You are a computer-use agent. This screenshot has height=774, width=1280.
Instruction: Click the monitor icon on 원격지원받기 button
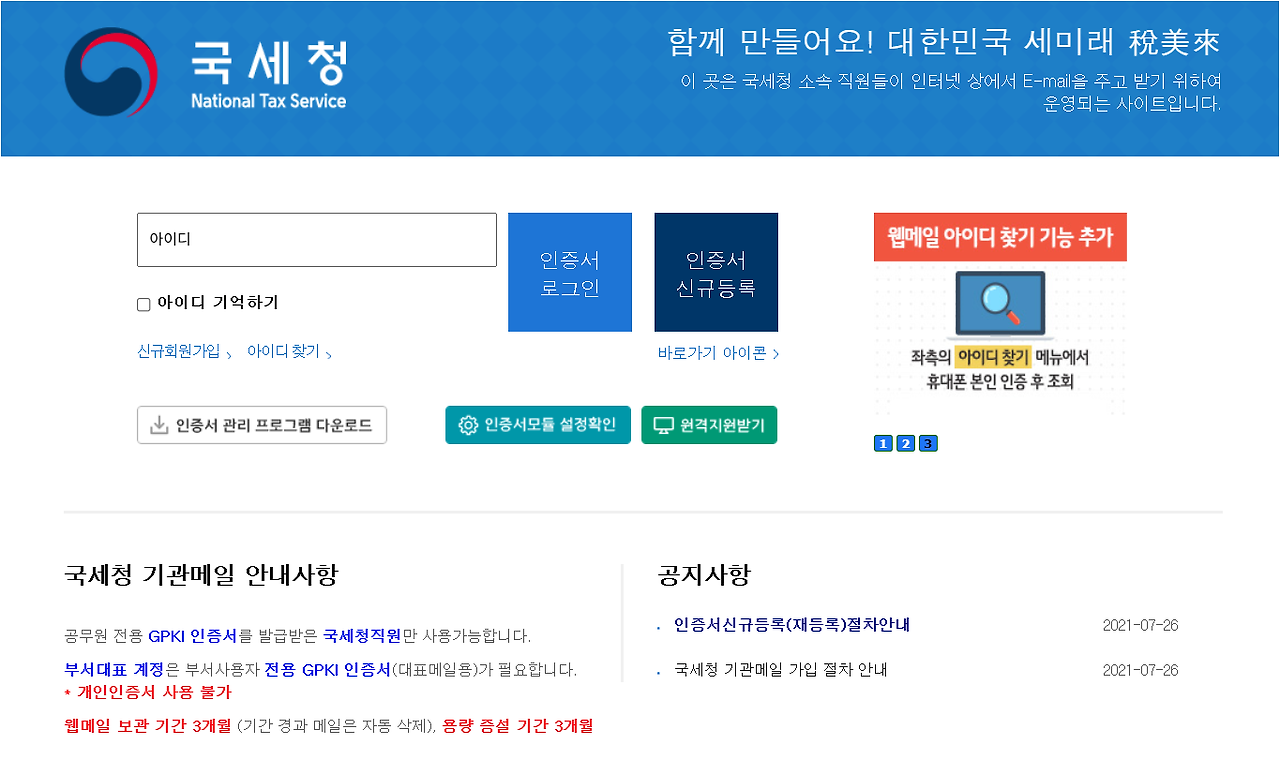663,425
